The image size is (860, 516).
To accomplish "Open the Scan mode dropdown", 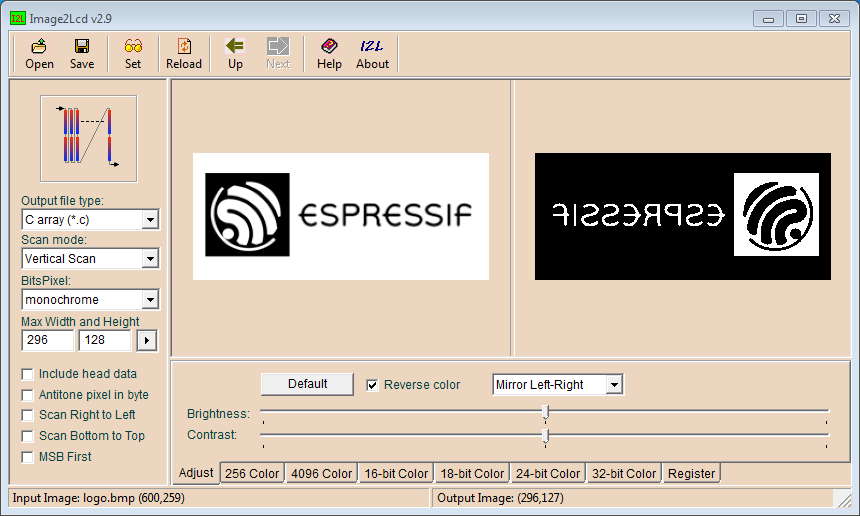I will click(150, 259).
